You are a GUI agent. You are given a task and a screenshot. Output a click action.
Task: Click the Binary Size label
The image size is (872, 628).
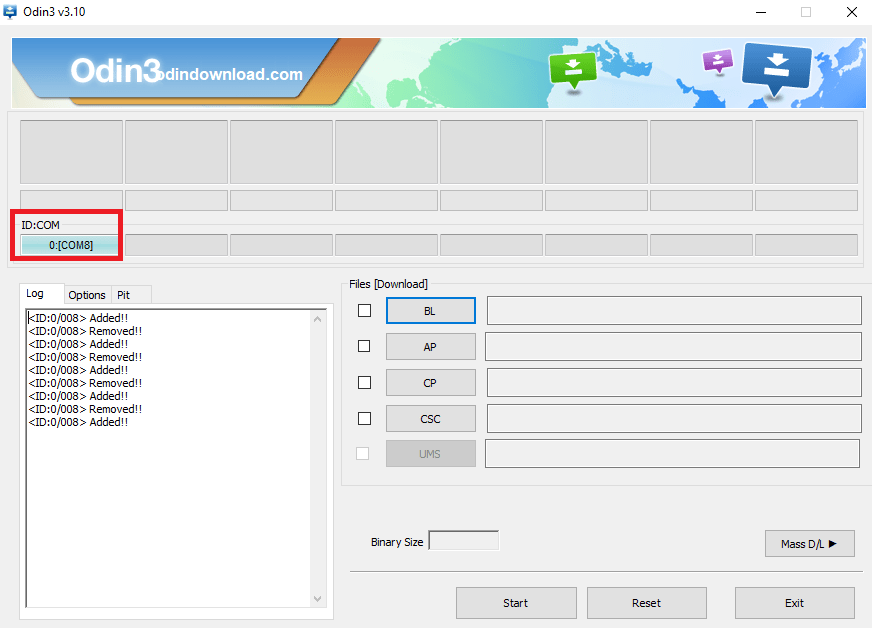point(397,542)
